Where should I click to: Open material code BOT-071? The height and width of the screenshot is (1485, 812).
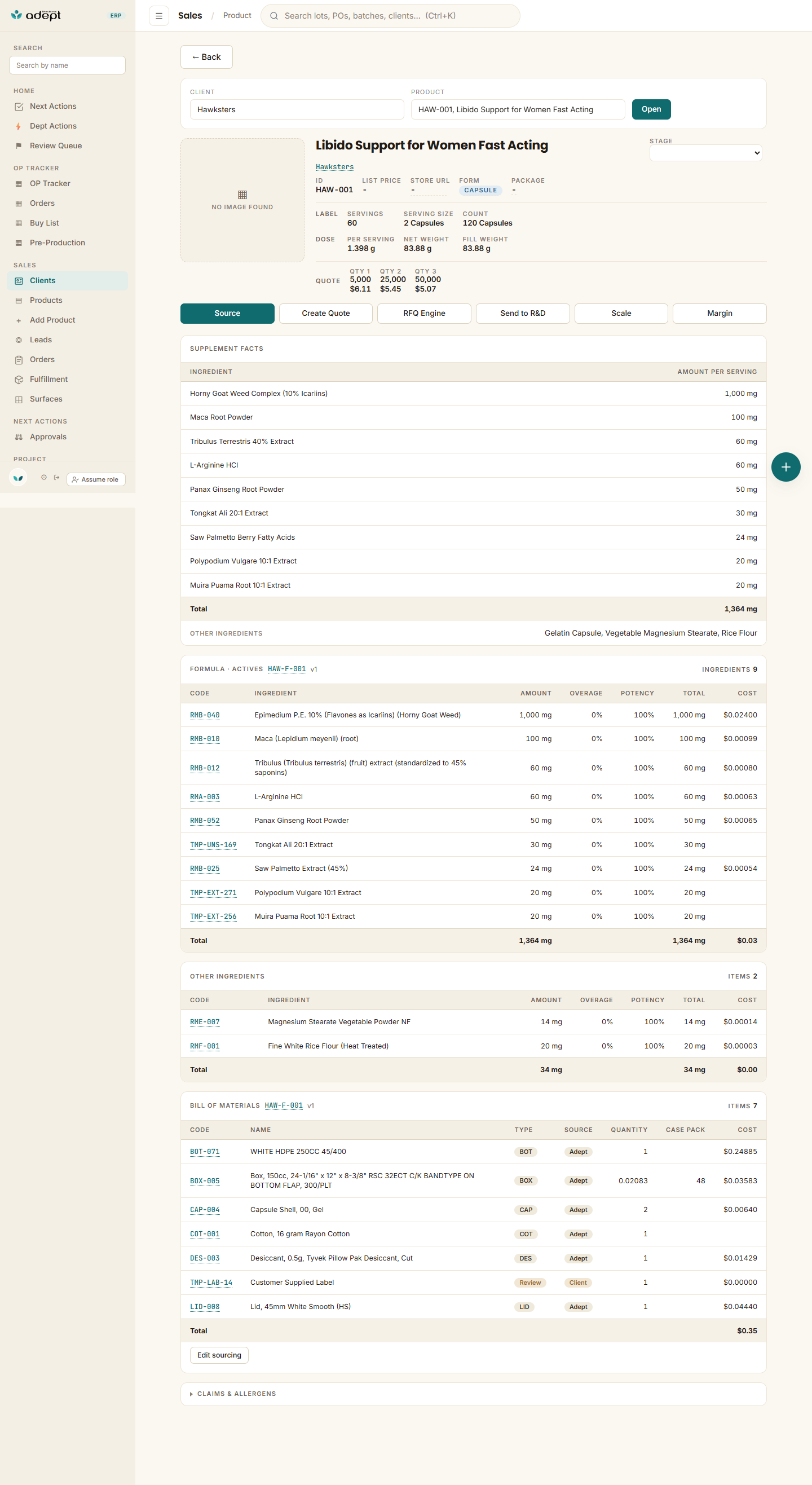click(205, 1152)
